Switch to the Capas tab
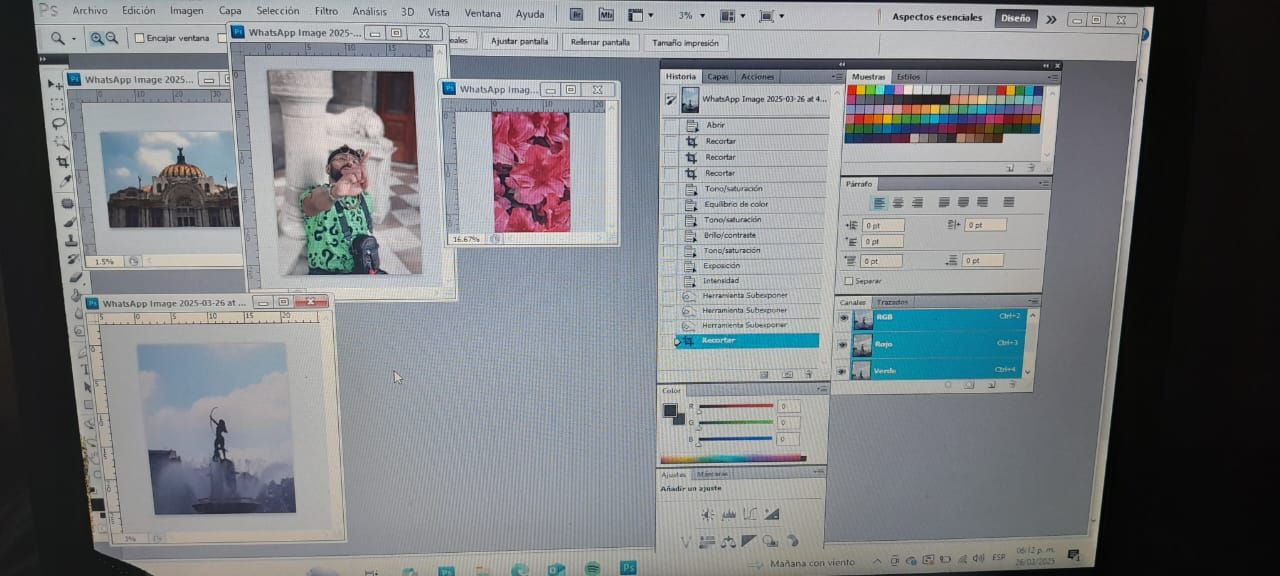The width and height of the screenshot is (1280, 576). (718, 77)
